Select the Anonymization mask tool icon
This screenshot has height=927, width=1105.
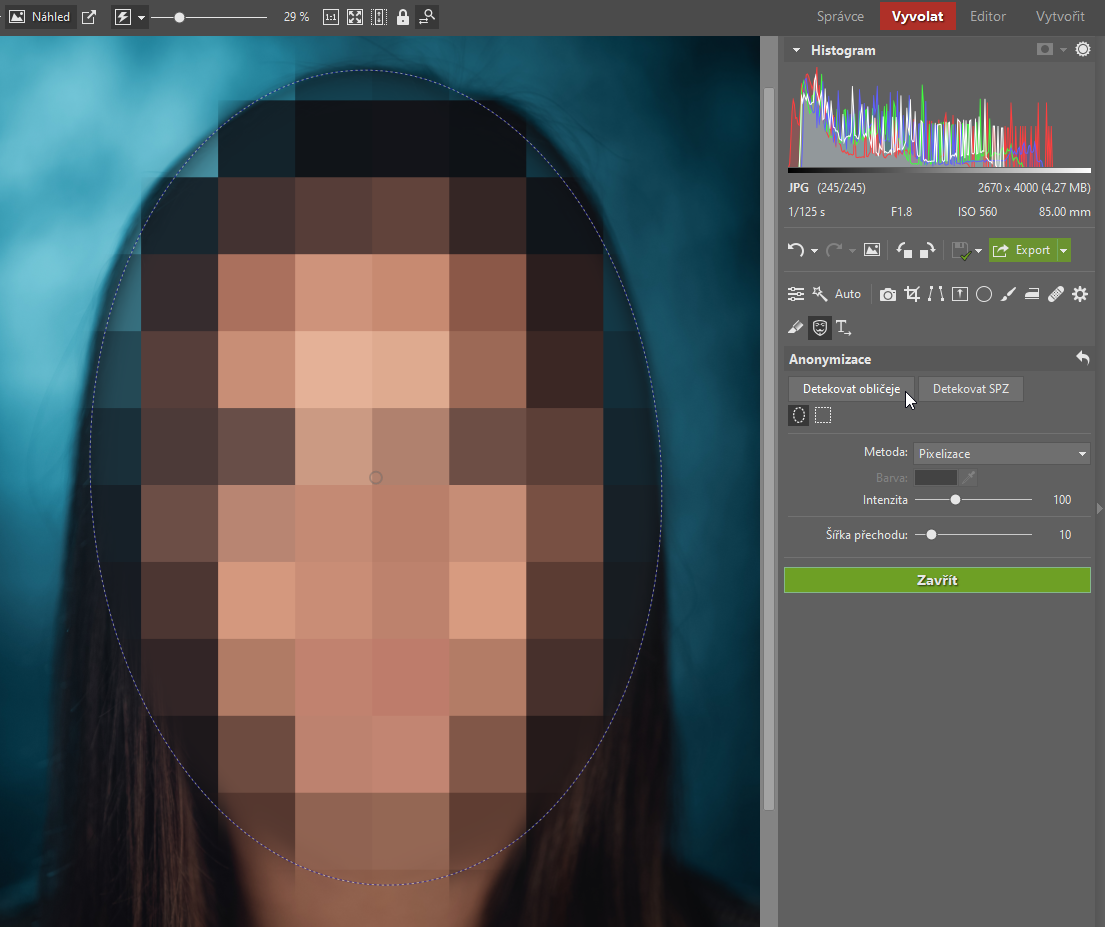click(820, 327)
